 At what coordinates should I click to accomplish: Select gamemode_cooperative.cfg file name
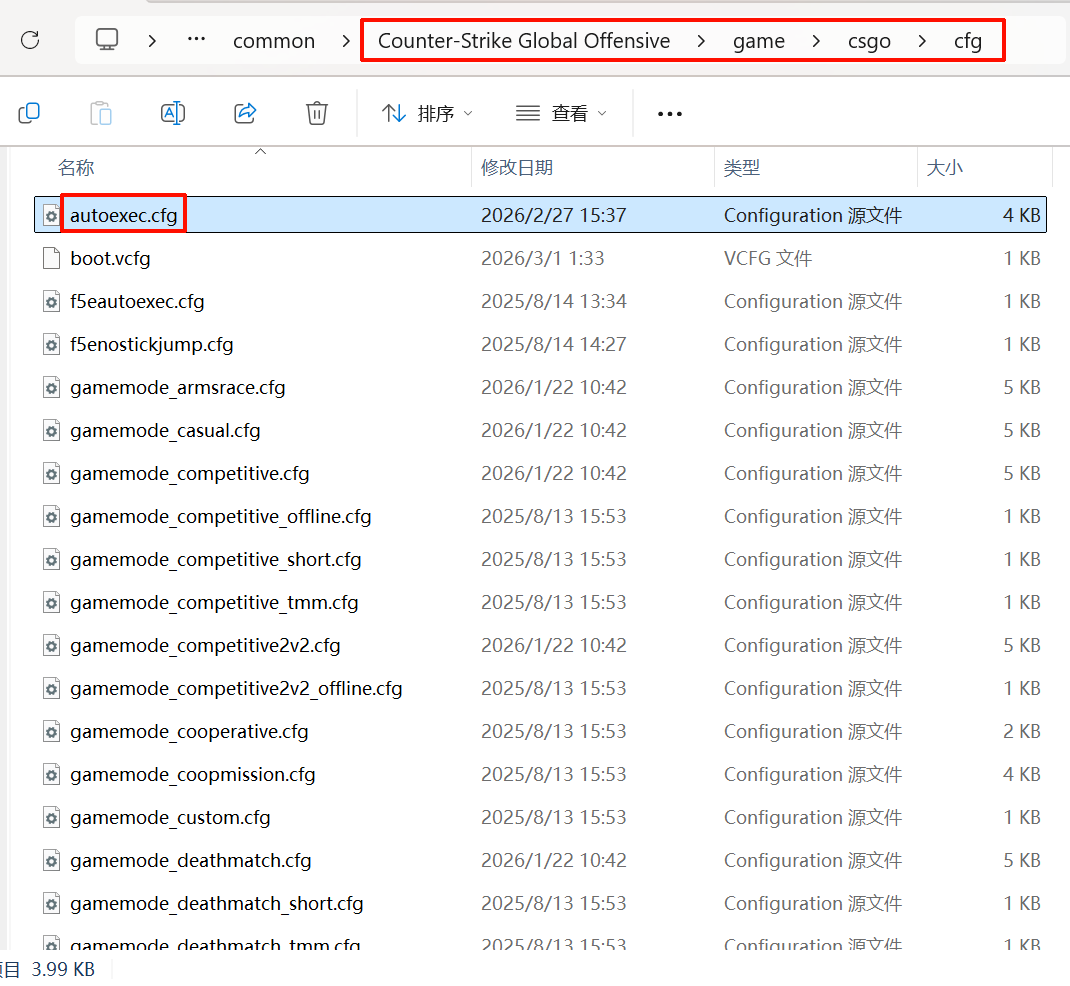[189, 731]
